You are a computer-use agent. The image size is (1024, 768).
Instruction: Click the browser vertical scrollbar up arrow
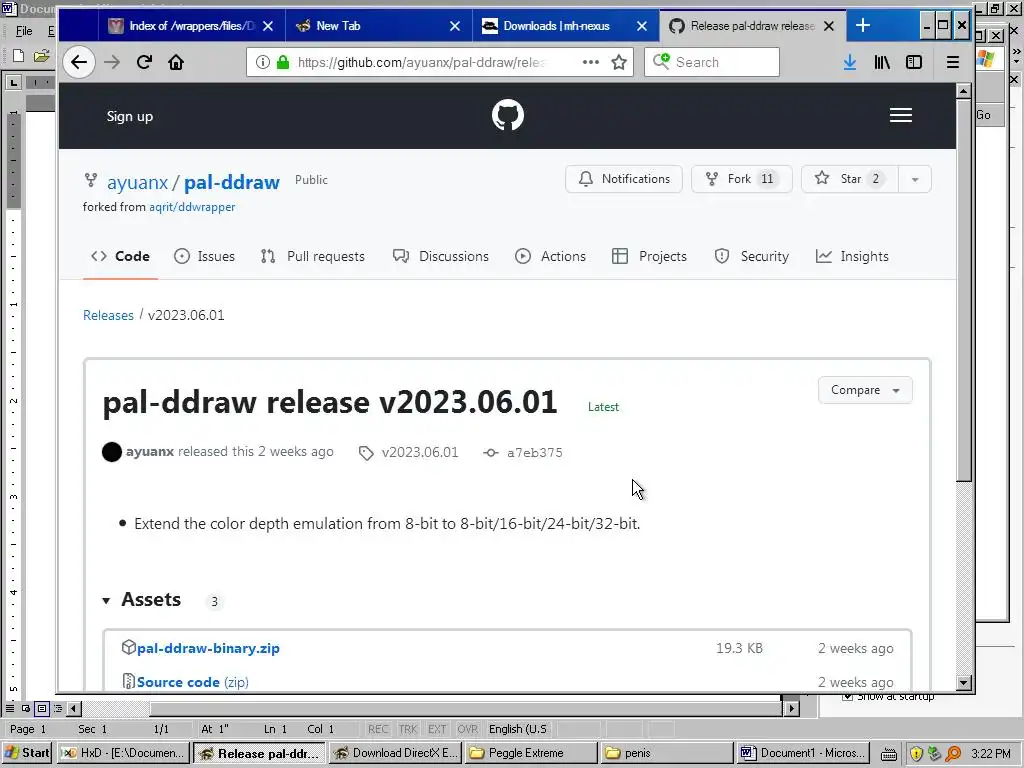click(963, 91)
